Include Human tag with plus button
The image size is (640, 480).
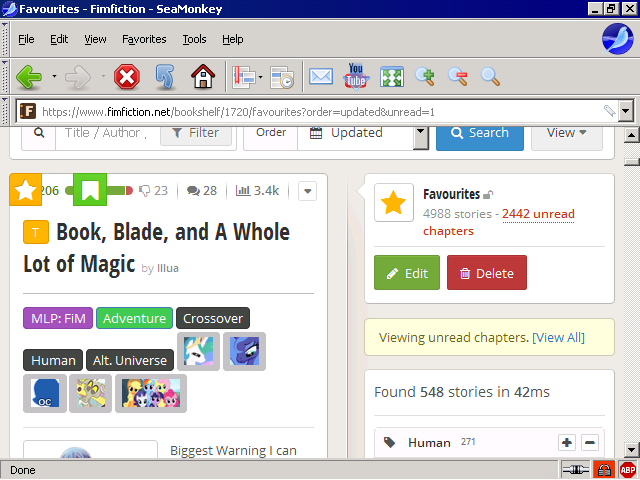click(567, 442)
